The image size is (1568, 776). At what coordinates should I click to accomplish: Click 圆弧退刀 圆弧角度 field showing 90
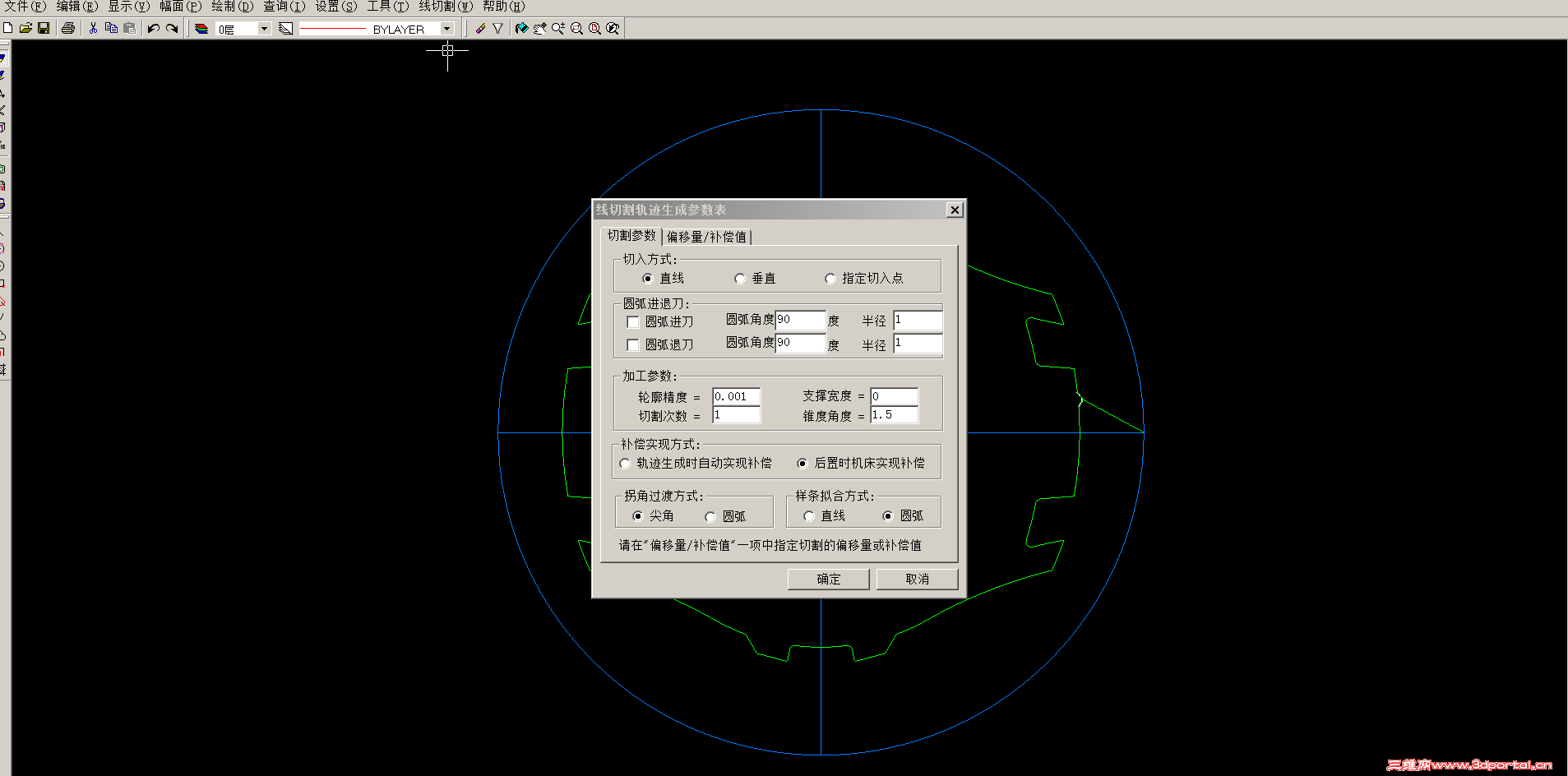(x=800, y=343)
